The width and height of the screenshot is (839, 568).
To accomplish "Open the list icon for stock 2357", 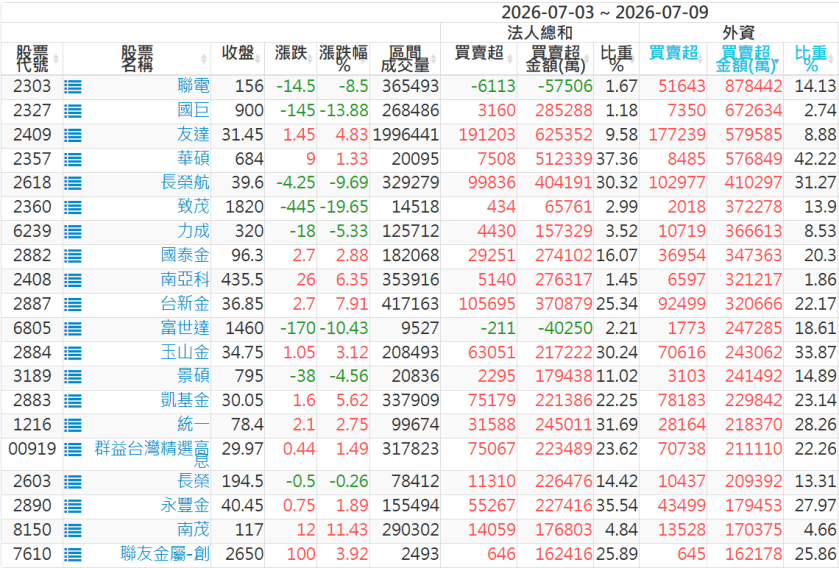I will (73, 159).
